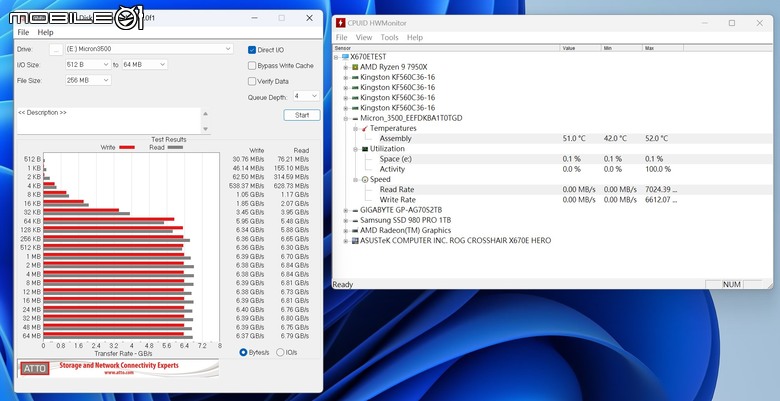The image size is (780, 401).
Task: Expand the ASUSTeK ROG CROSSHAIR X670E HERO node
Action: pos(346,241)
